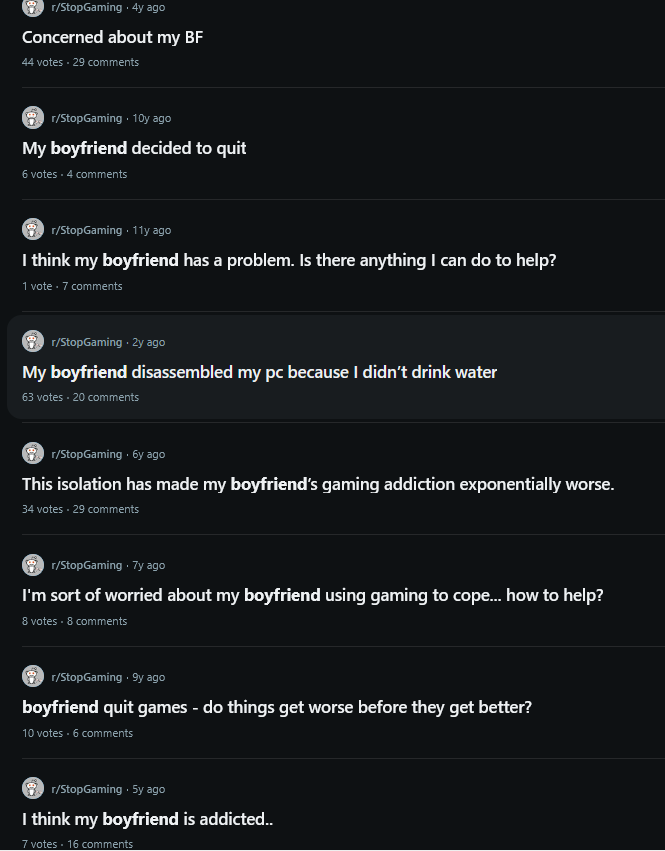Click the subreddit avatar on the 9y ago post
The width and height of the screenshot is (665, 851).
coord(33,677)
